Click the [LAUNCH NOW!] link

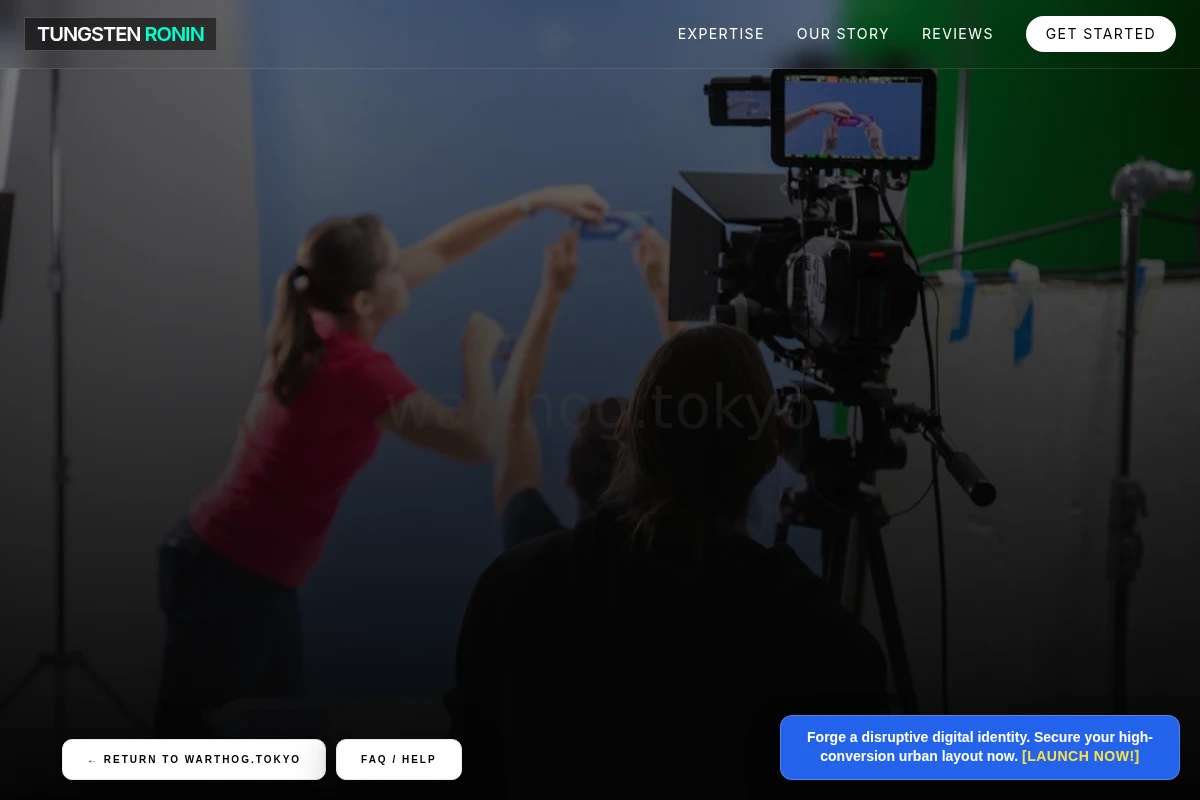coord(1080,756)
